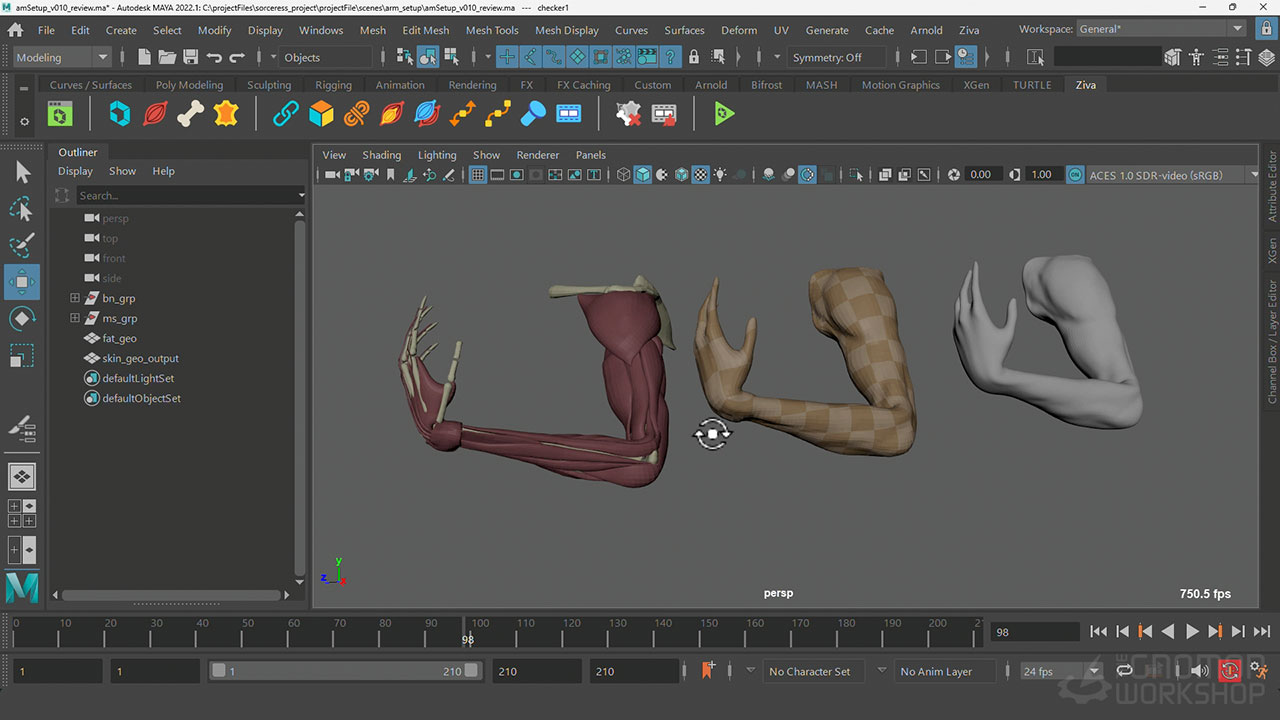Select fat_geo in the Outliner

coord(119,338)
